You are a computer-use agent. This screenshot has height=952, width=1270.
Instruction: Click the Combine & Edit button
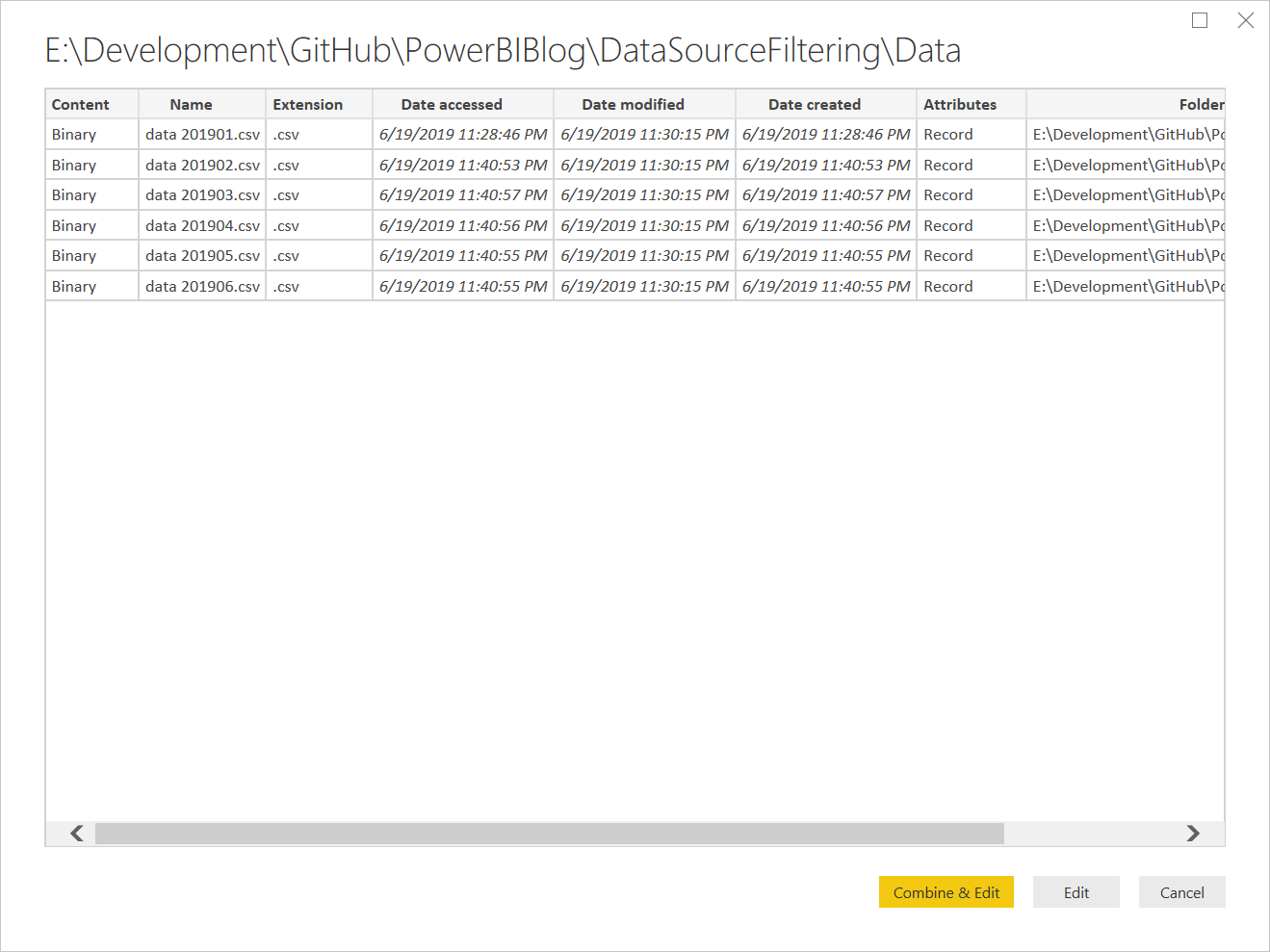coord(946,891)
